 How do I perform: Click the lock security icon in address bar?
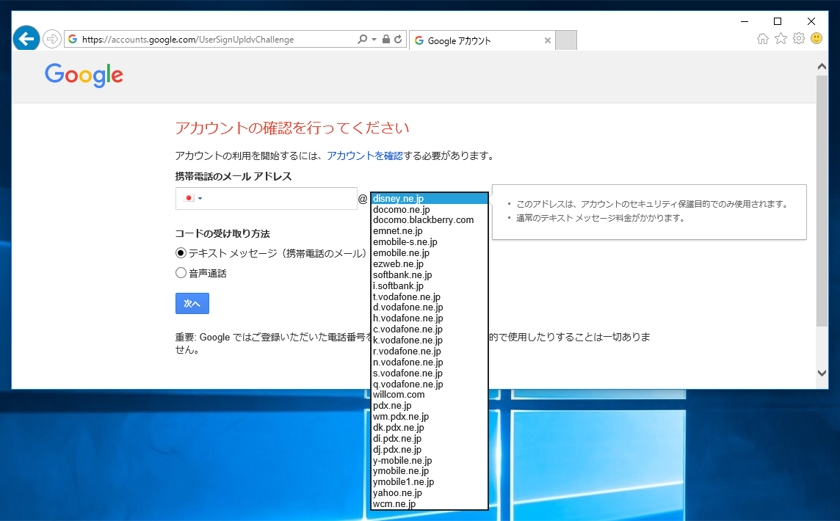tap(386, 39)
